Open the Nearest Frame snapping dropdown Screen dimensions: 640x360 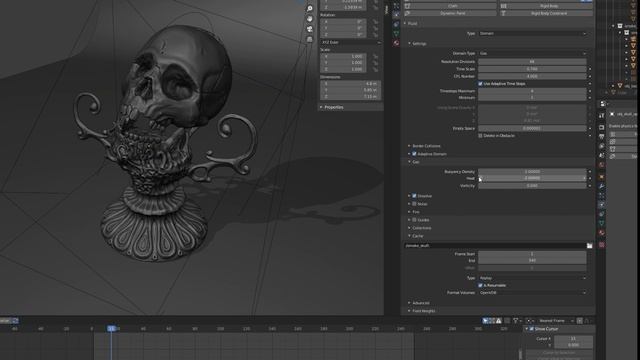click(556, 321)
